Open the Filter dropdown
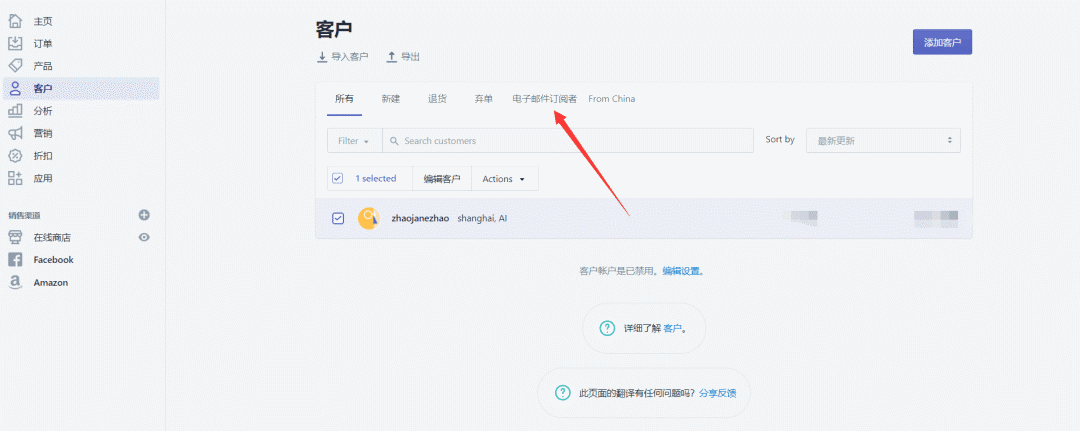The image size is (1080, 431). coord(354,141)
